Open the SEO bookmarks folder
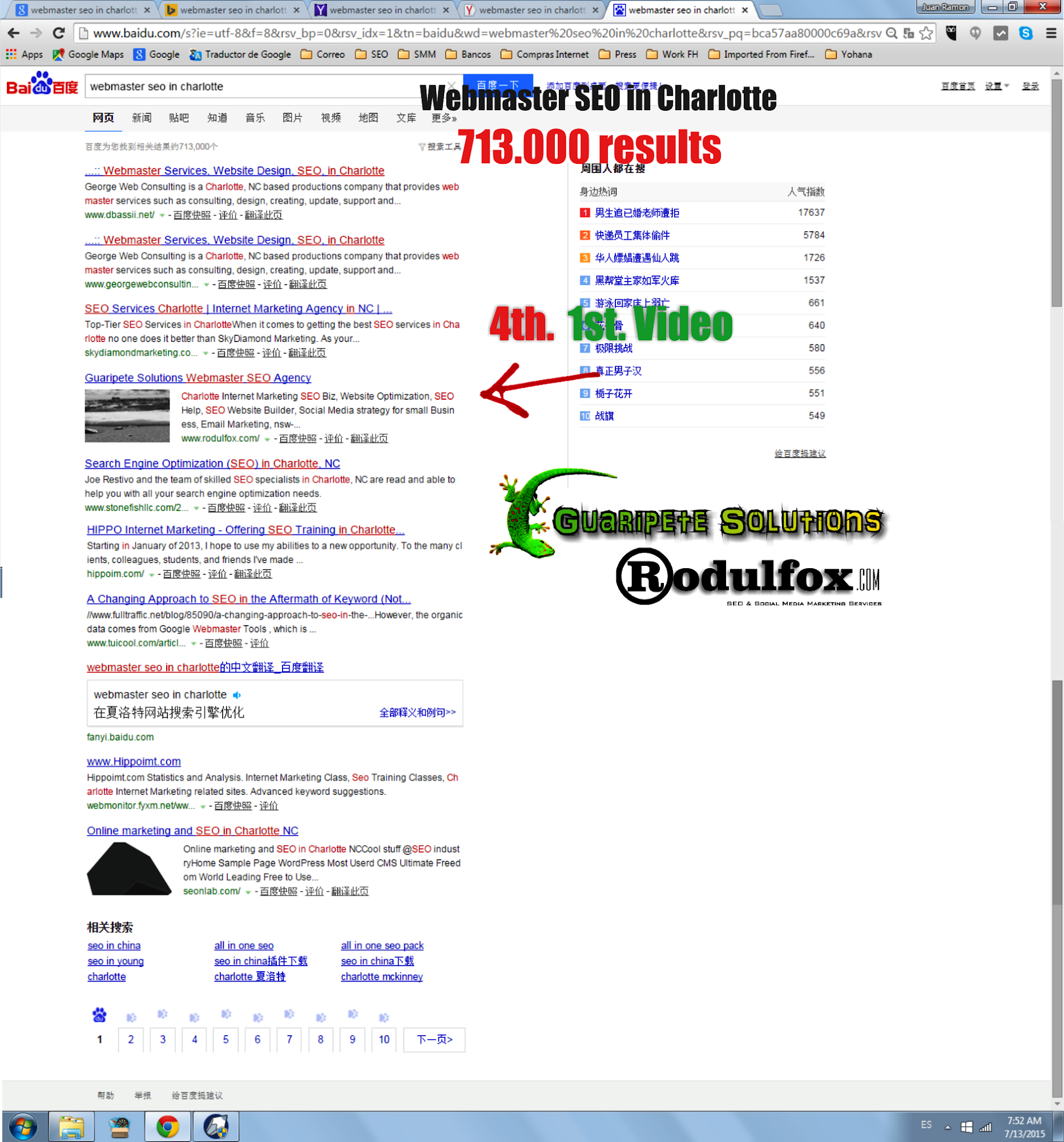This screenshot has height=1142, width=1064. pos(372,55)
